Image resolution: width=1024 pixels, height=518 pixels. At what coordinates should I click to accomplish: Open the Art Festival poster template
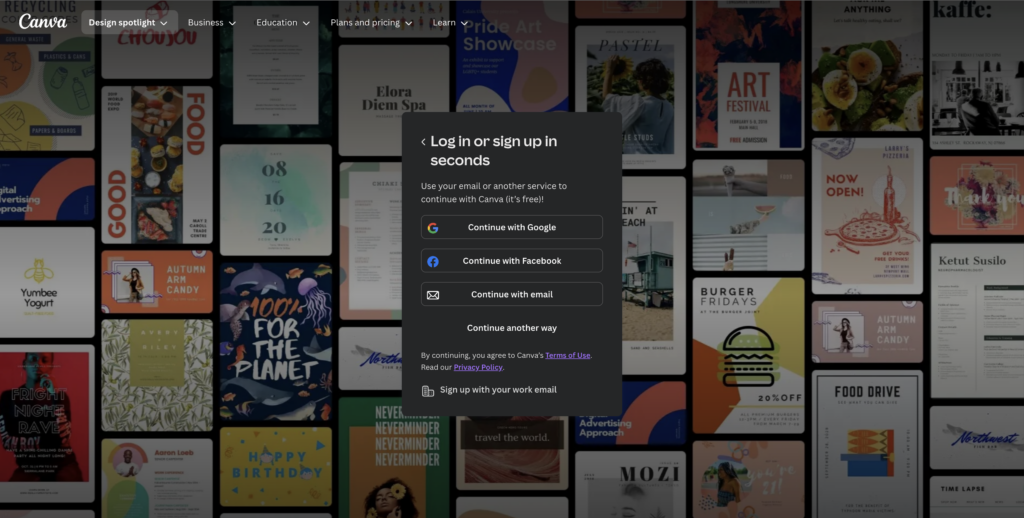click(x=748, y=75)
